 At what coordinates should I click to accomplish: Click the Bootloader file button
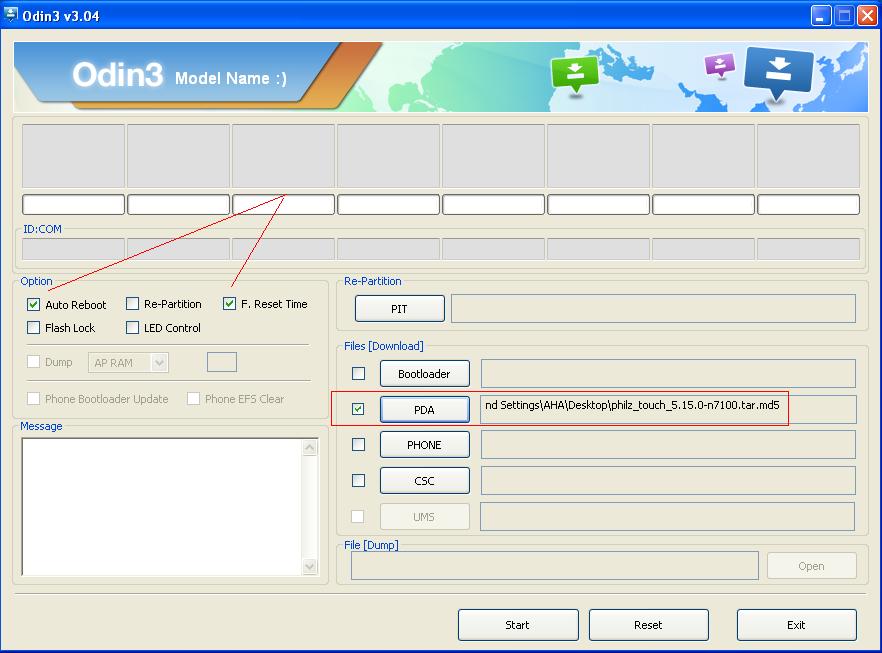(x=425, y=373)
